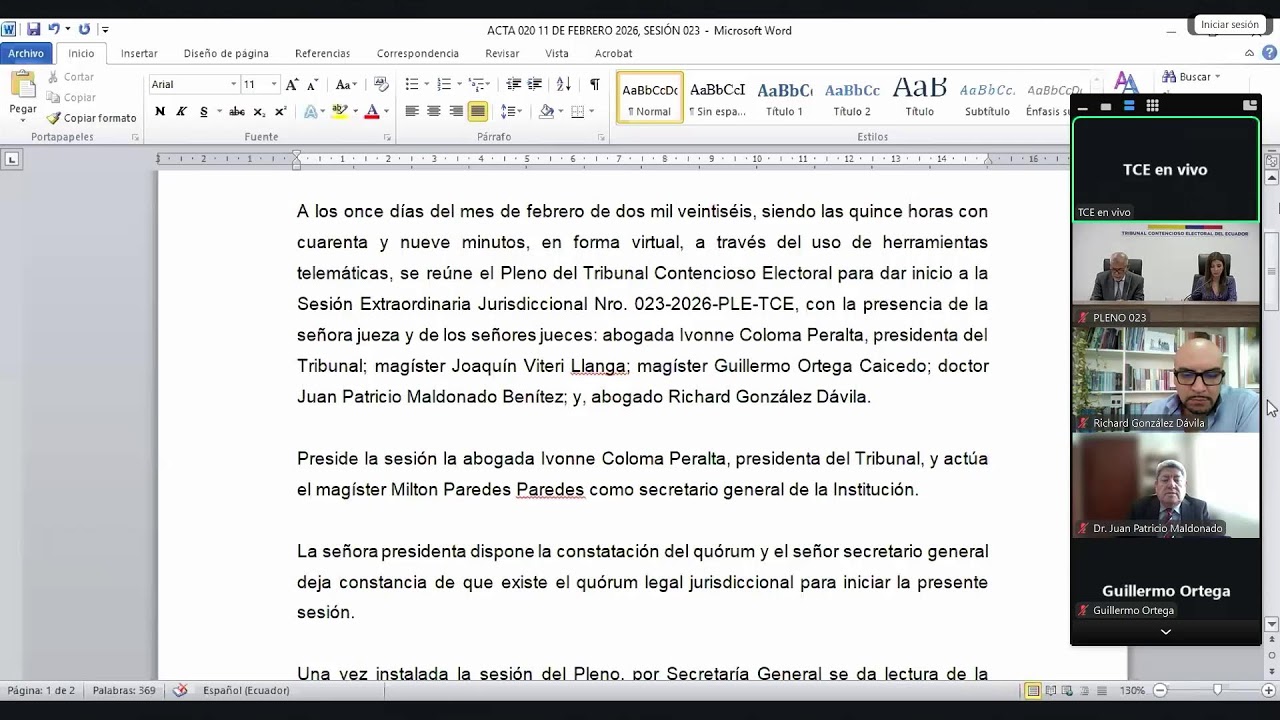Center the paragraph text
Image resolution: width=1280 pixels, height=720 pixels.
click(x=434, y=112)
